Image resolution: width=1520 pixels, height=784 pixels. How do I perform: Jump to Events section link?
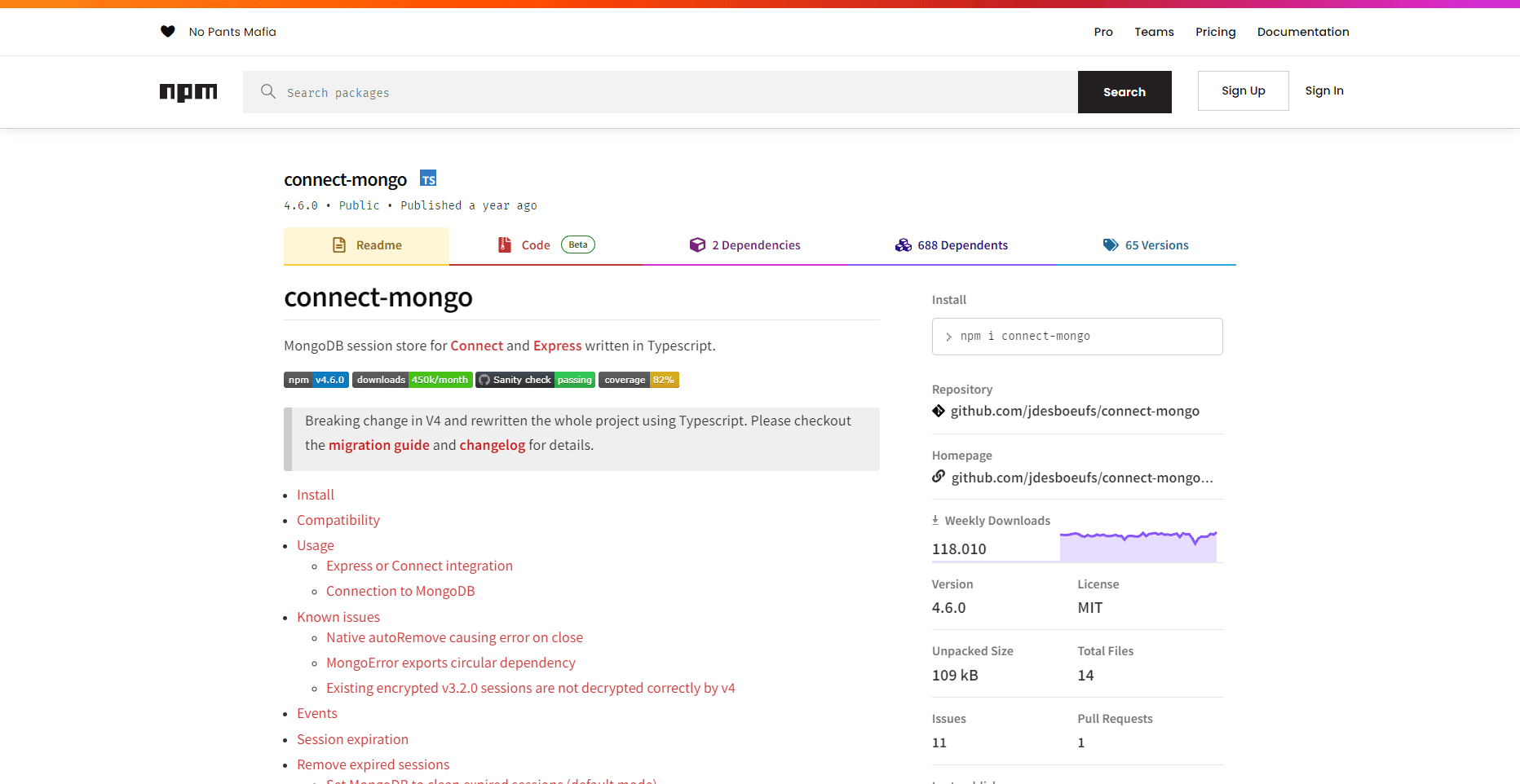pos(317,713)
